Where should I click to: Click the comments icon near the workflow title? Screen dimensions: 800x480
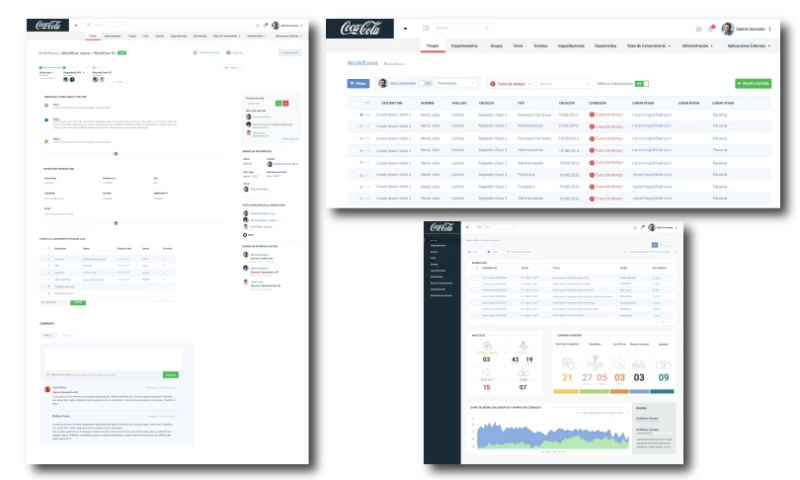click(195, 53)
